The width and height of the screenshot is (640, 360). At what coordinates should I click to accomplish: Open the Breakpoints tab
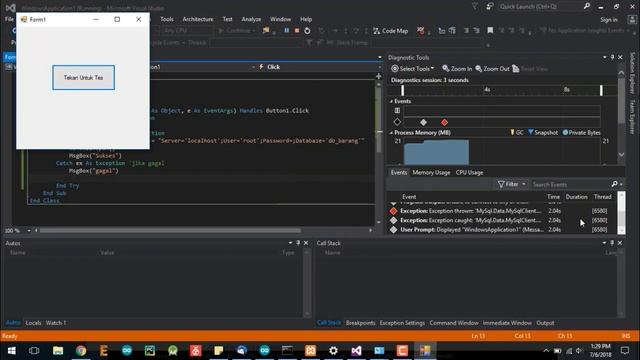[x=360, y=323]
